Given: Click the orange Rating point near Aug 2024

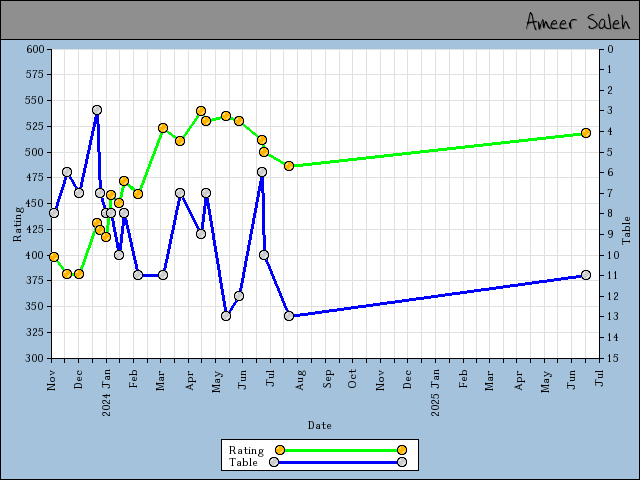Looking at the screenshot, I should coord(289,166).
